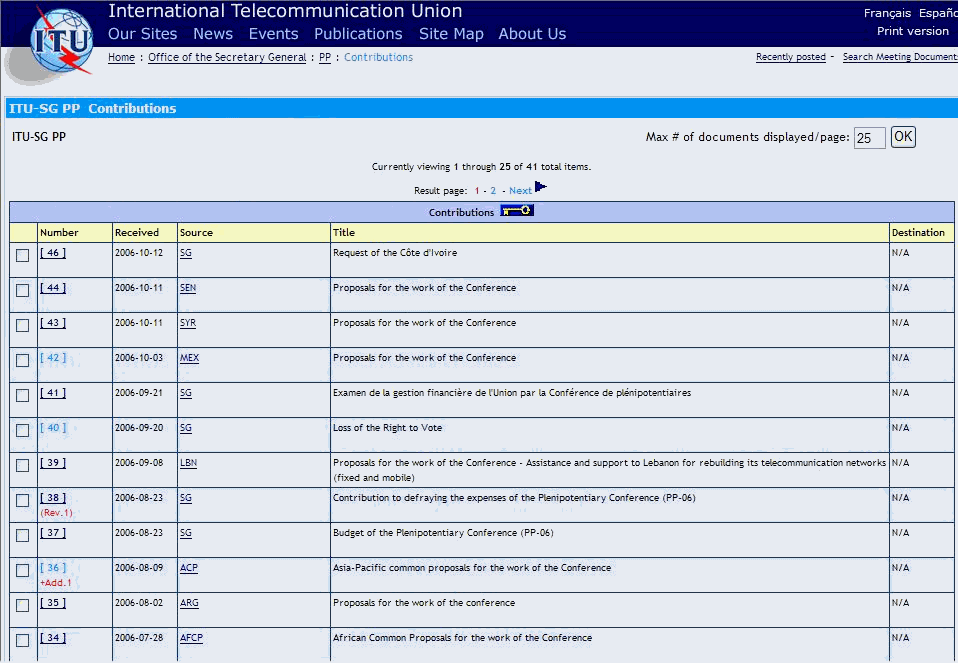The width and height of the screenshot is (958, 663).
Task: Click the +Add.1 label under document 36
Action: point(56,583)
